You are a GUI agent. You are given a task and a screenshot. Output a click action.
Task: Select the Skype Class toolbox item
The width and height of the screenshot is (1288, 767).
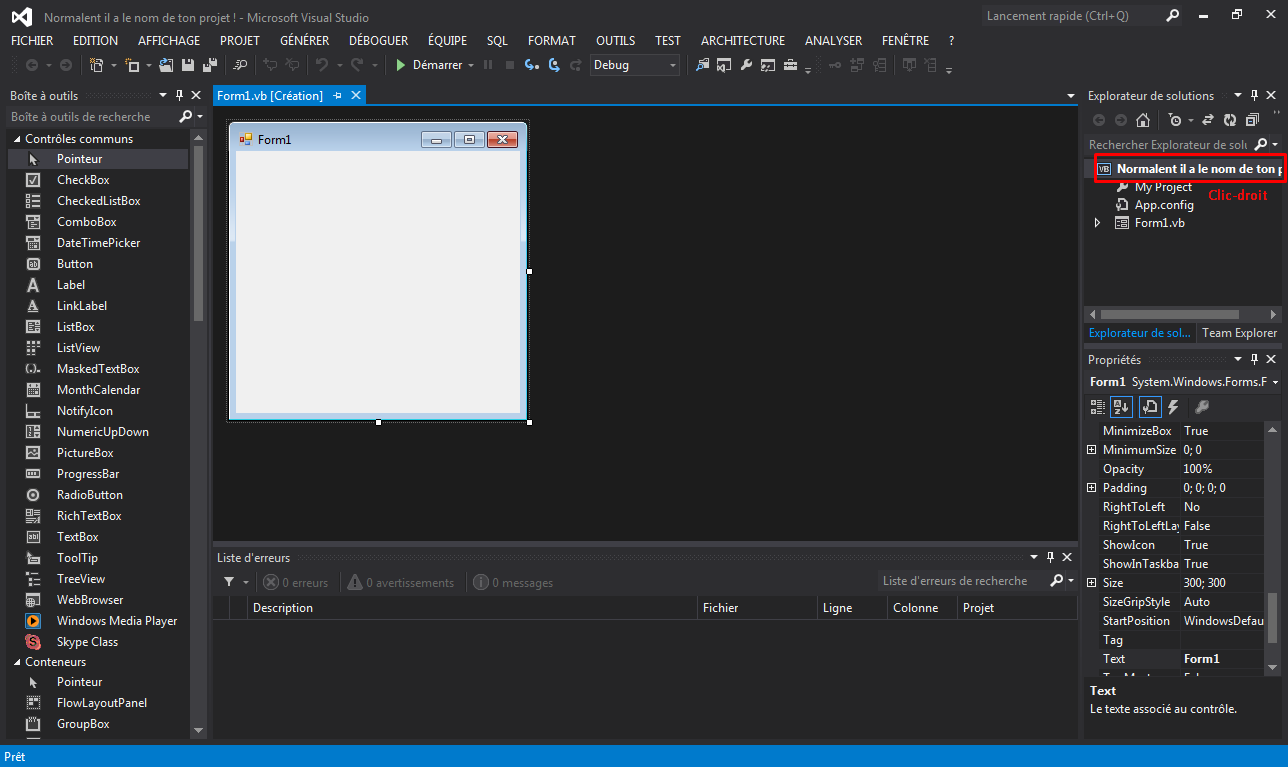pyautogui.click(x=98, y=642)
